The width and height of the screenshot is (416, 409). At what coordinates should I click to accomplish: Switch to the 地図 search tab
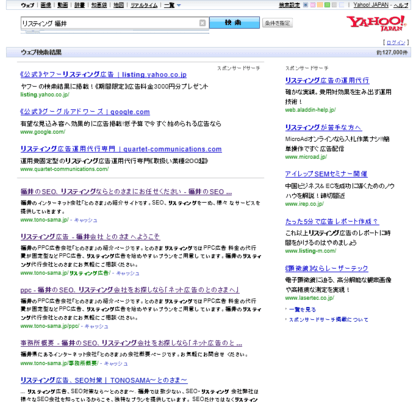(x=119, y=5)
